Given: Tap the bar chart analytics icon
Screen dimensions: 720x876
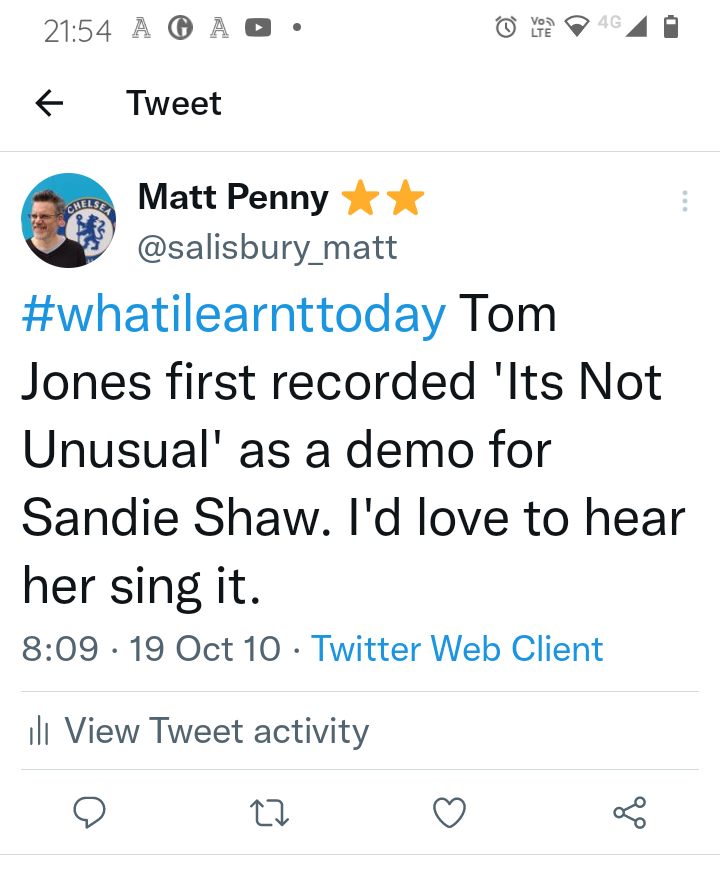Looking at the screenshot, I should coord(39,732).
